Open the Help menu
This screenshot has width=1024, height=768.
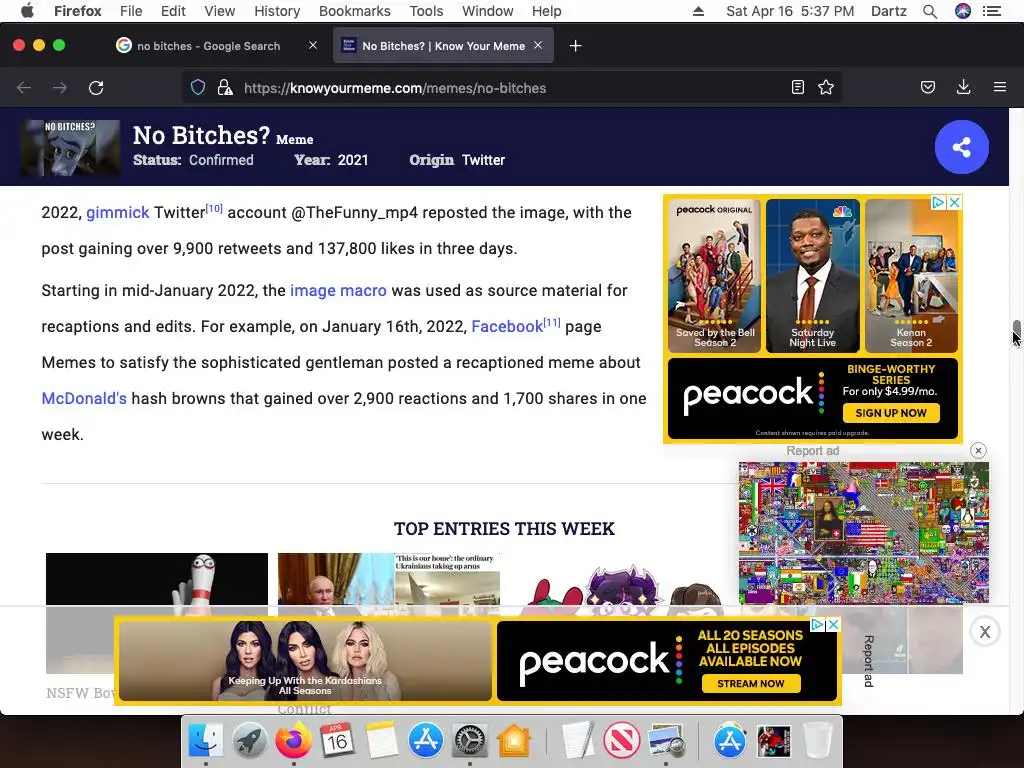tap(547, 11)
